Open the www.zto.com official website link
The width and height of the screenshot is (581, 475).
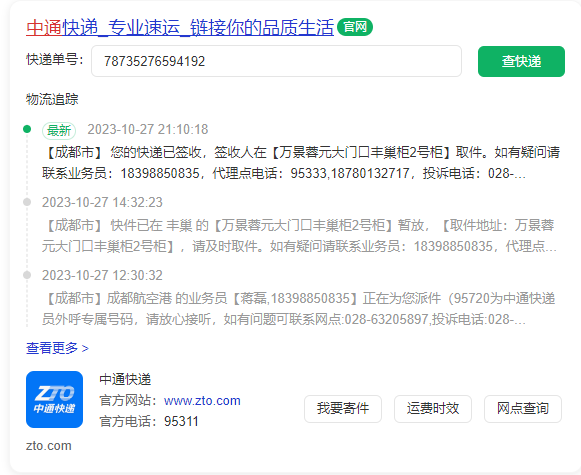coord(202,401)
